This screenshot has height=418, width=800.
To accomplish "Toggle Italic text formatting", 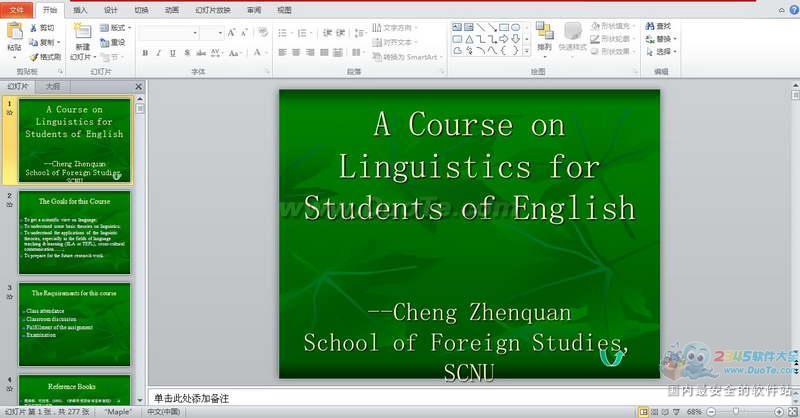I will [159, 53].
